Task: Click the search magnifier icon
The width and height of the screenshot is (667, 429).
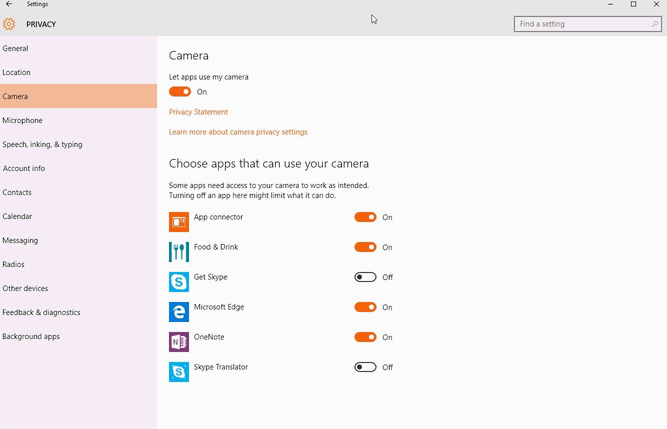Action: click(655, 24)
